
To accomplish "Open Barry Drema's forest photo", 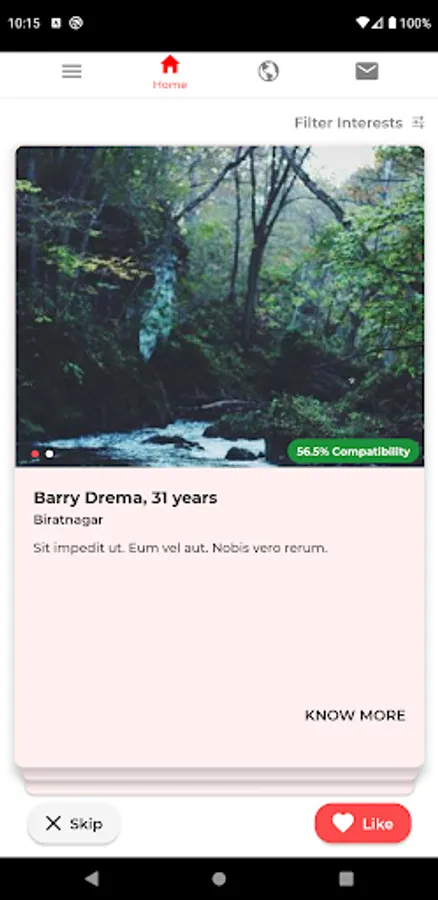I will [220, 307].
